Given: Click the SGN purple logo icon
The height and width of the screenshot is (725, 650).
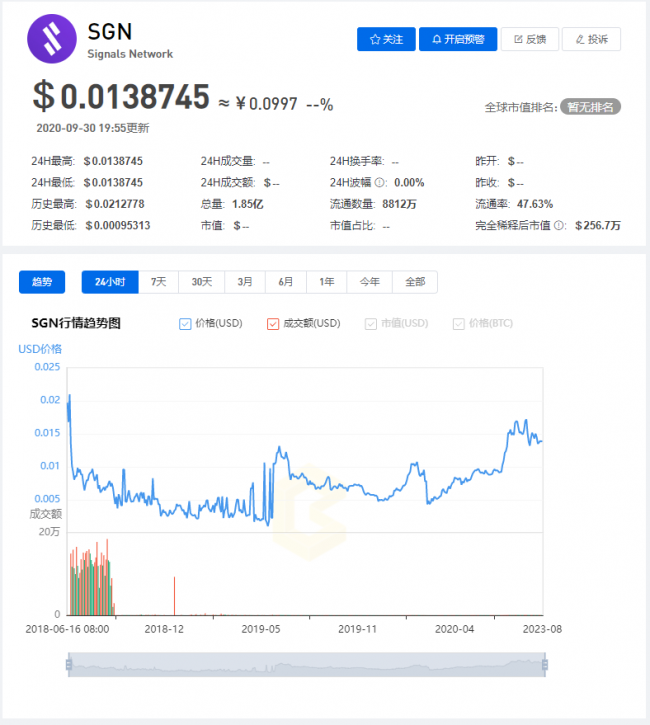Looking at the screenshot, I should tap(52, 39).
